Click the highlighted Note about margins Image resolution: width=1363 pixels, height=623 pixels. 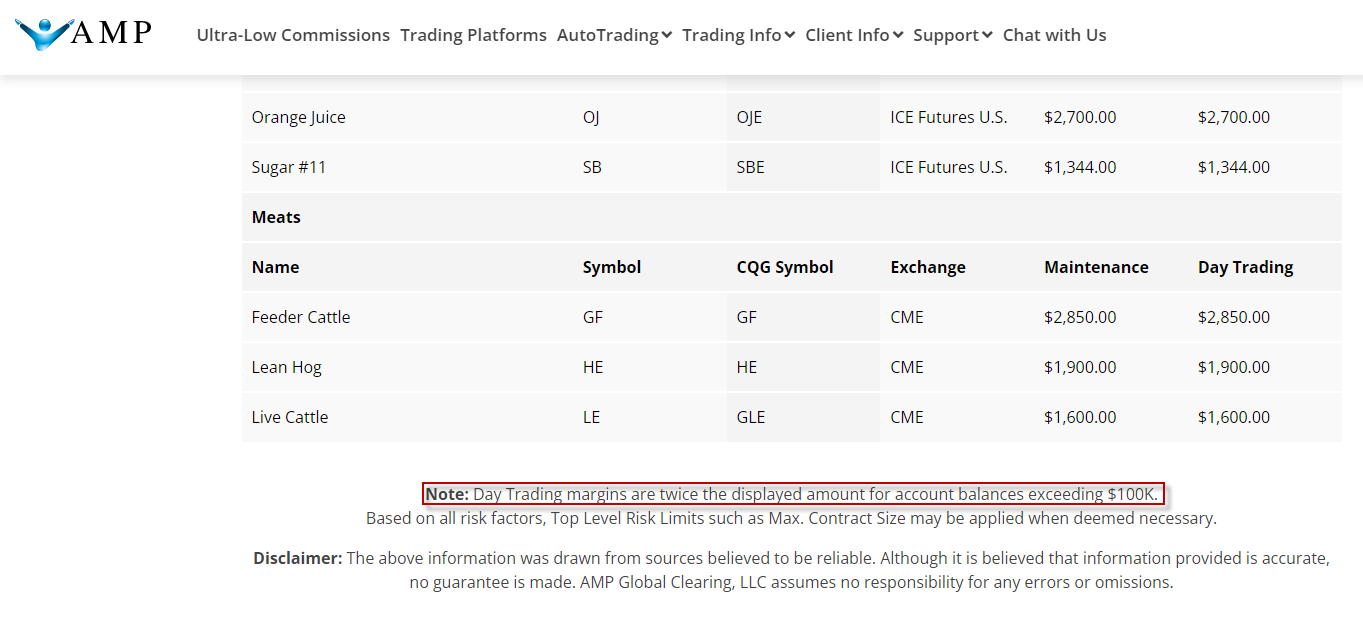pyautogui.click(x=793, y=494)
